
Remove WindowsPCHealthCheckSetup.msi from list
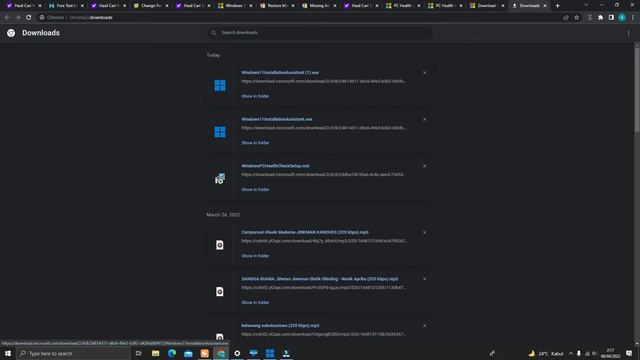click(x=424, y=166)
